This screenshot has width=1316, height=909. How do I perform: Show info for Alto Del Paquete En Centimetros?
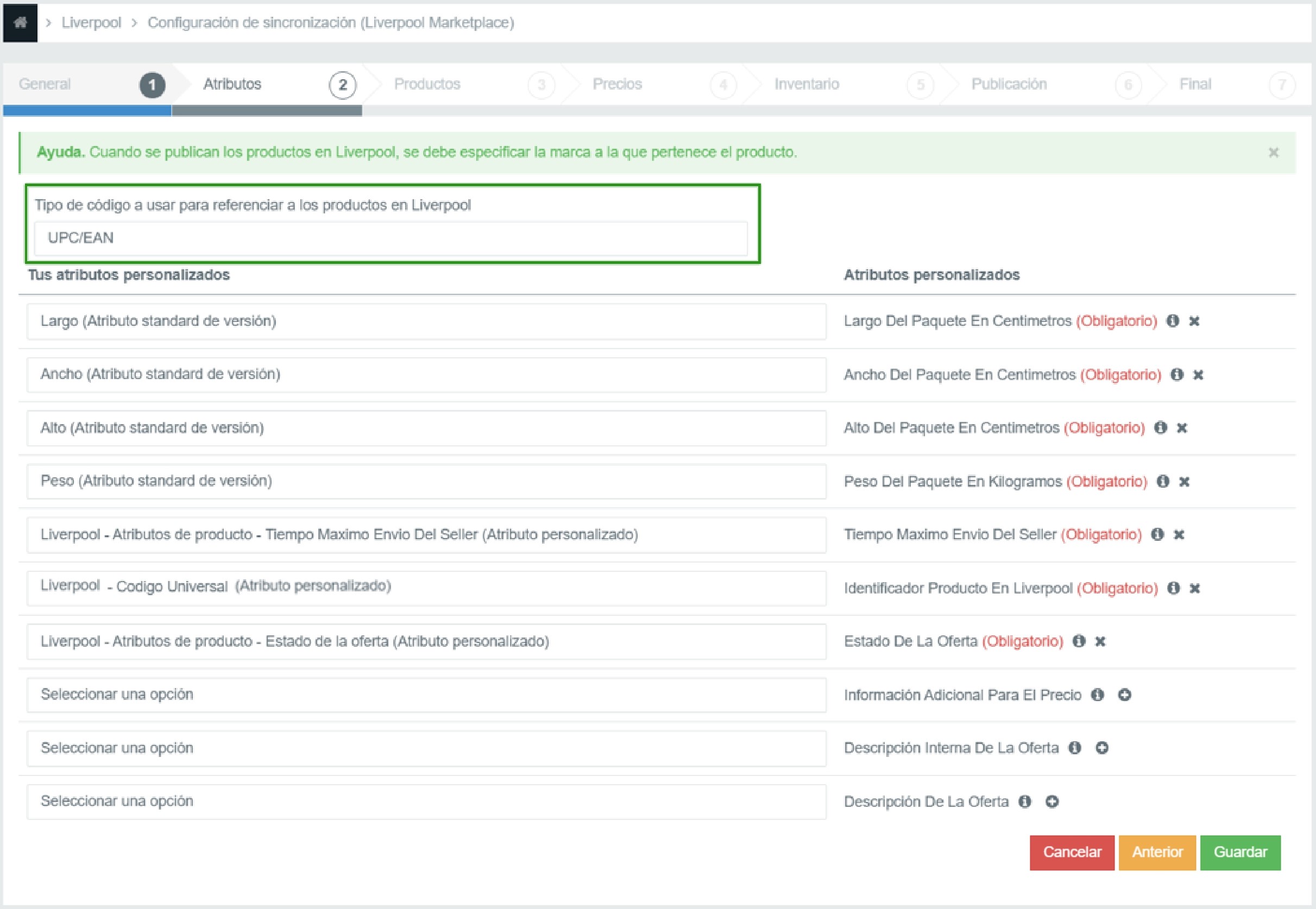pyautogui.click(x=1161, y=427)
